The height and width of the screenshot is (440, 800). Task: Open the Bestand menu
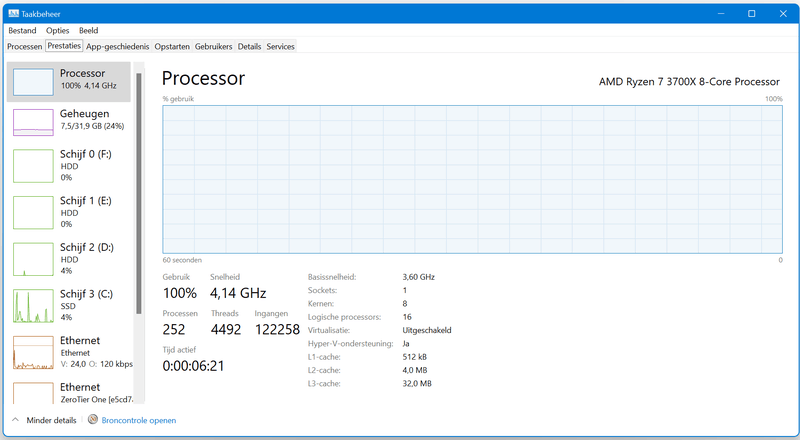22,31
